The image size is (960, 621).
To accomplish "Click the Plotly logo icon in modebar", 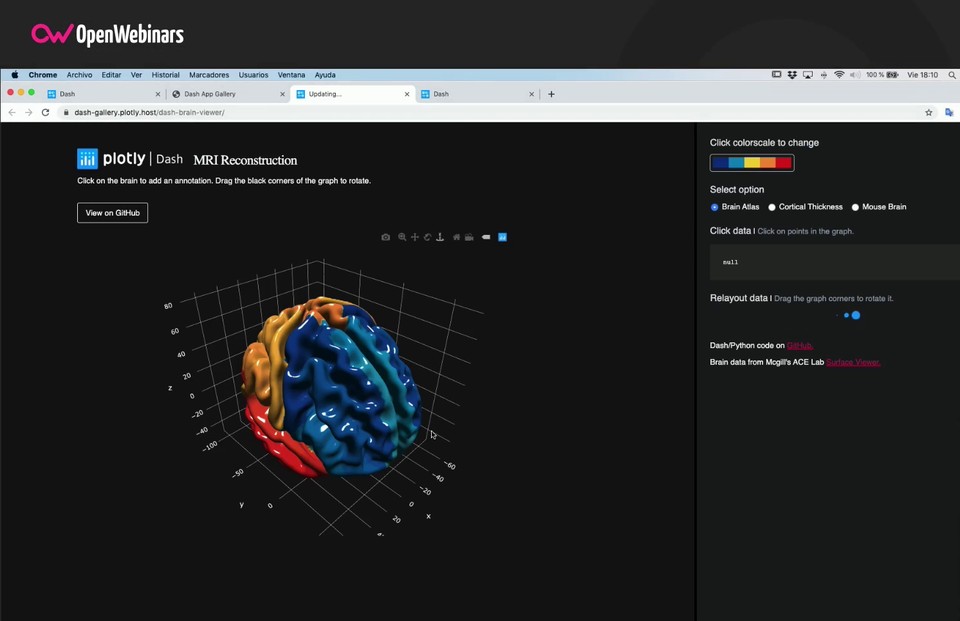I will 502,237.
